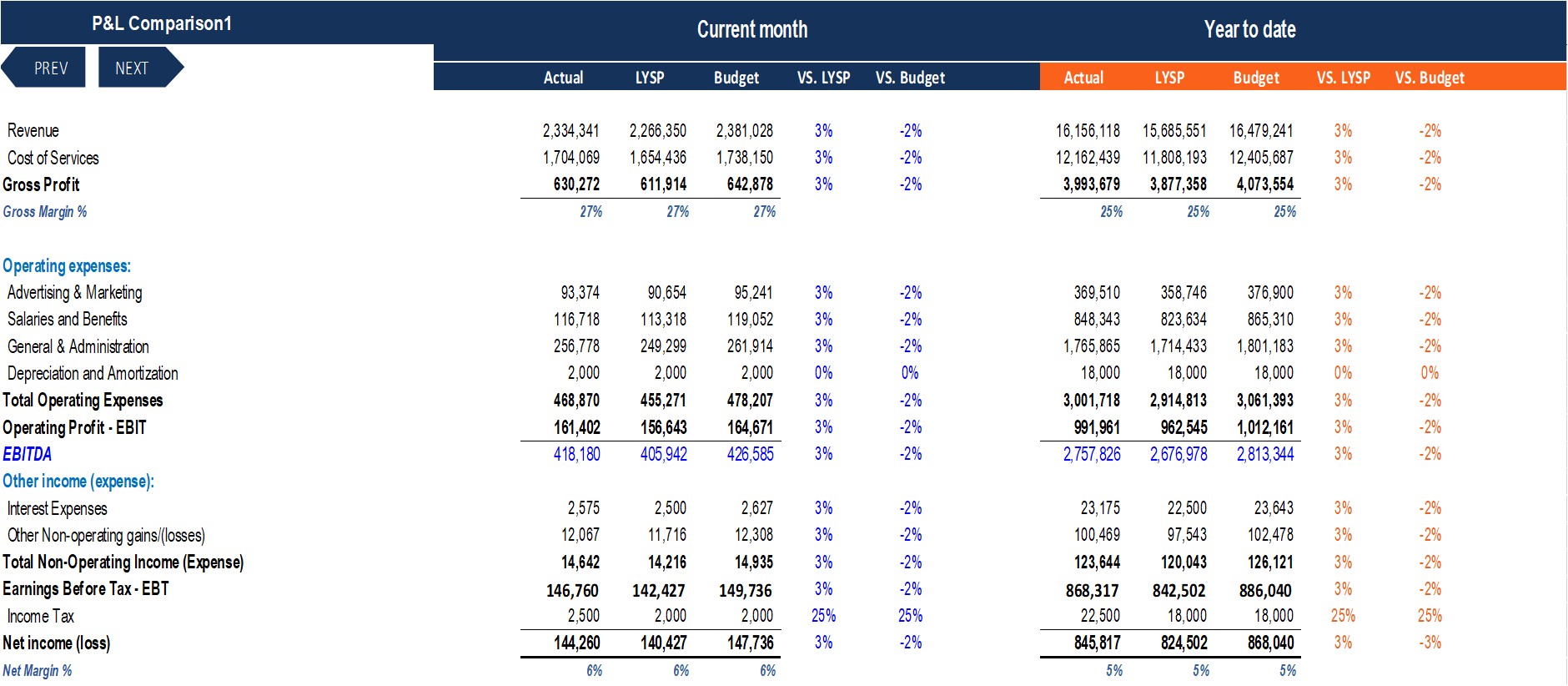Viewport: 1568px width, 686px height.
Task: Click Net income actual 144,260
Action: tap(577, 643)
